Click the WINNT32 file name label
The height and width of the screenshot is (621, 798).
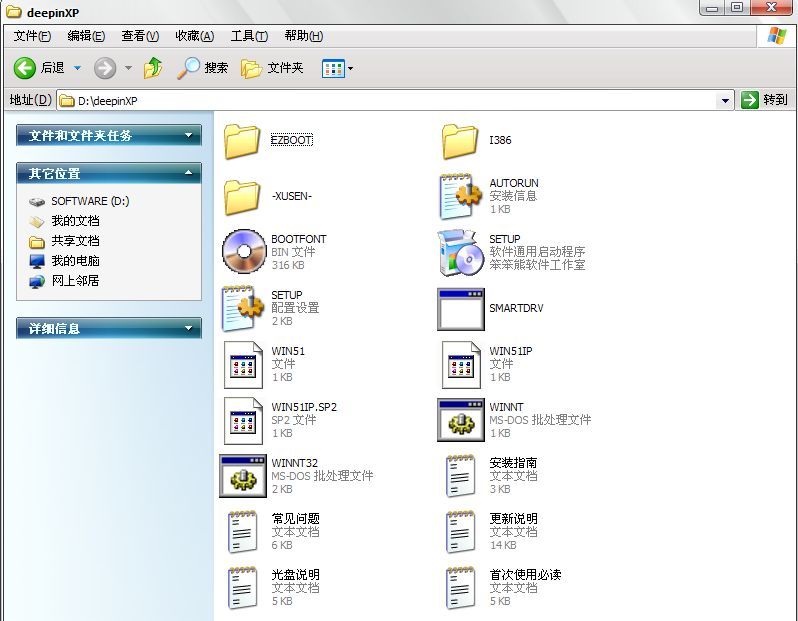(x=294, y=463)
